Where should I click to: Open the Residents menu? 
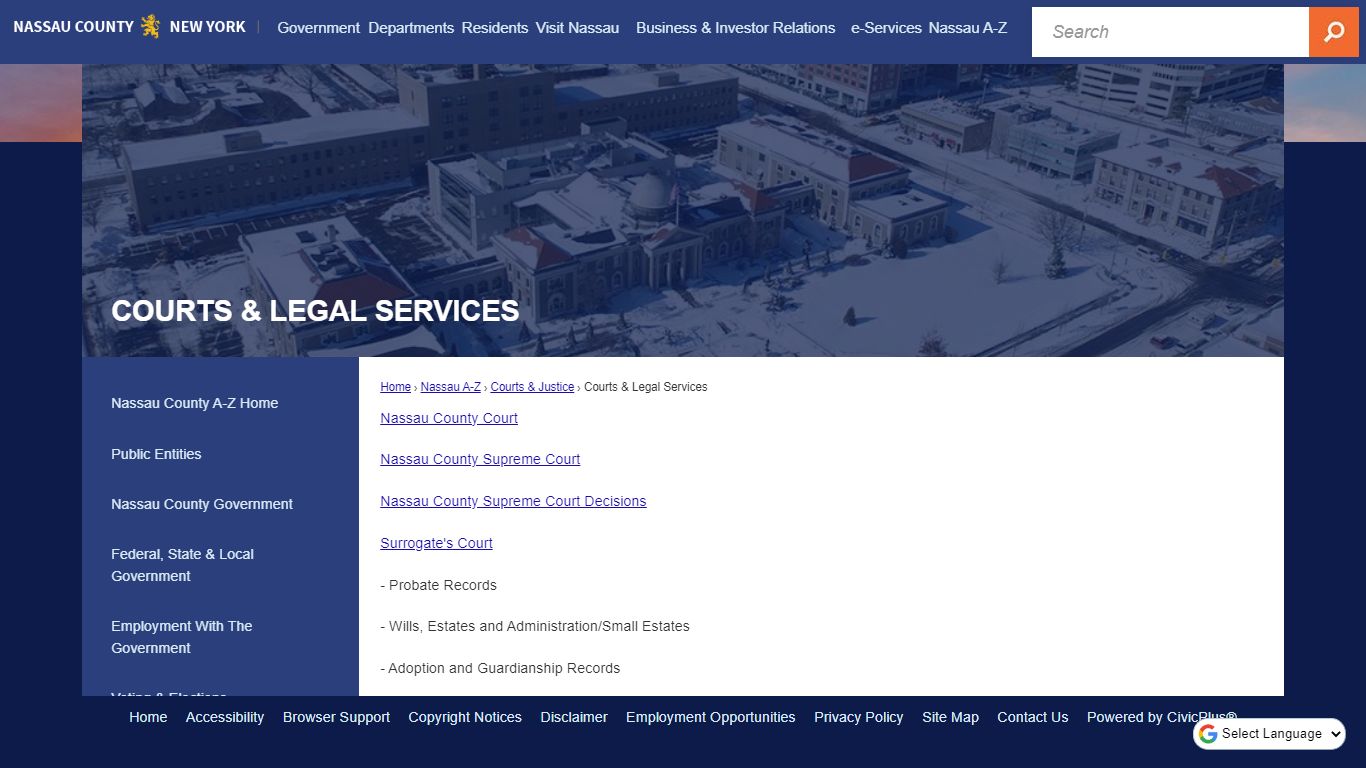pyautogui.click(x=495, y=28)
